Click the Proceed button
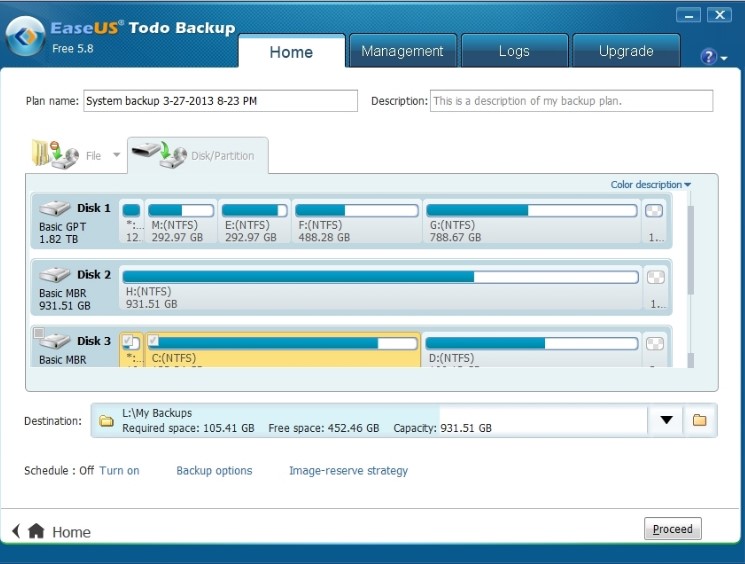The width and height of the screenshot is (745, 564). click(x=672, y=528)
